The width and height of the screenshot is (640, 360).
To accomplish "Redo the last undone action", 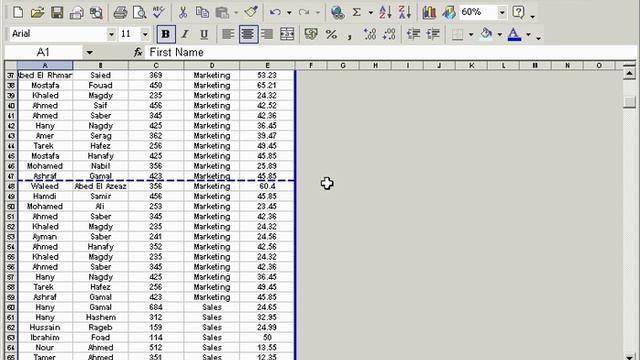I will [x=304, y=13].
